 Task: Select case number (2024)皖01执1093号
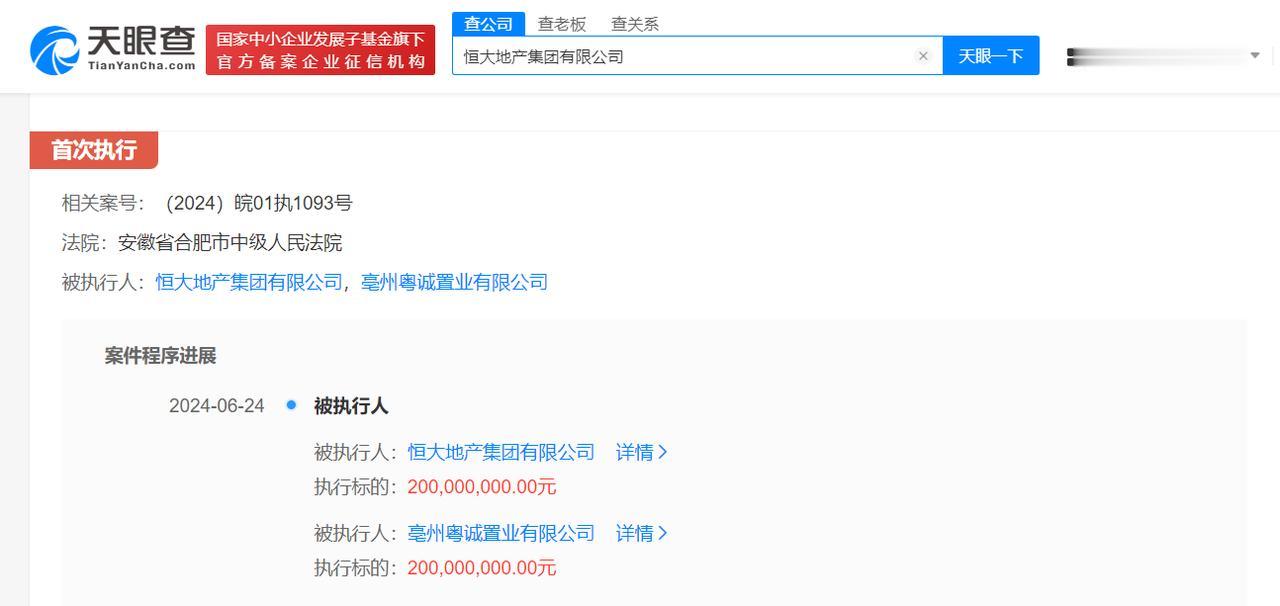point(256,203)
